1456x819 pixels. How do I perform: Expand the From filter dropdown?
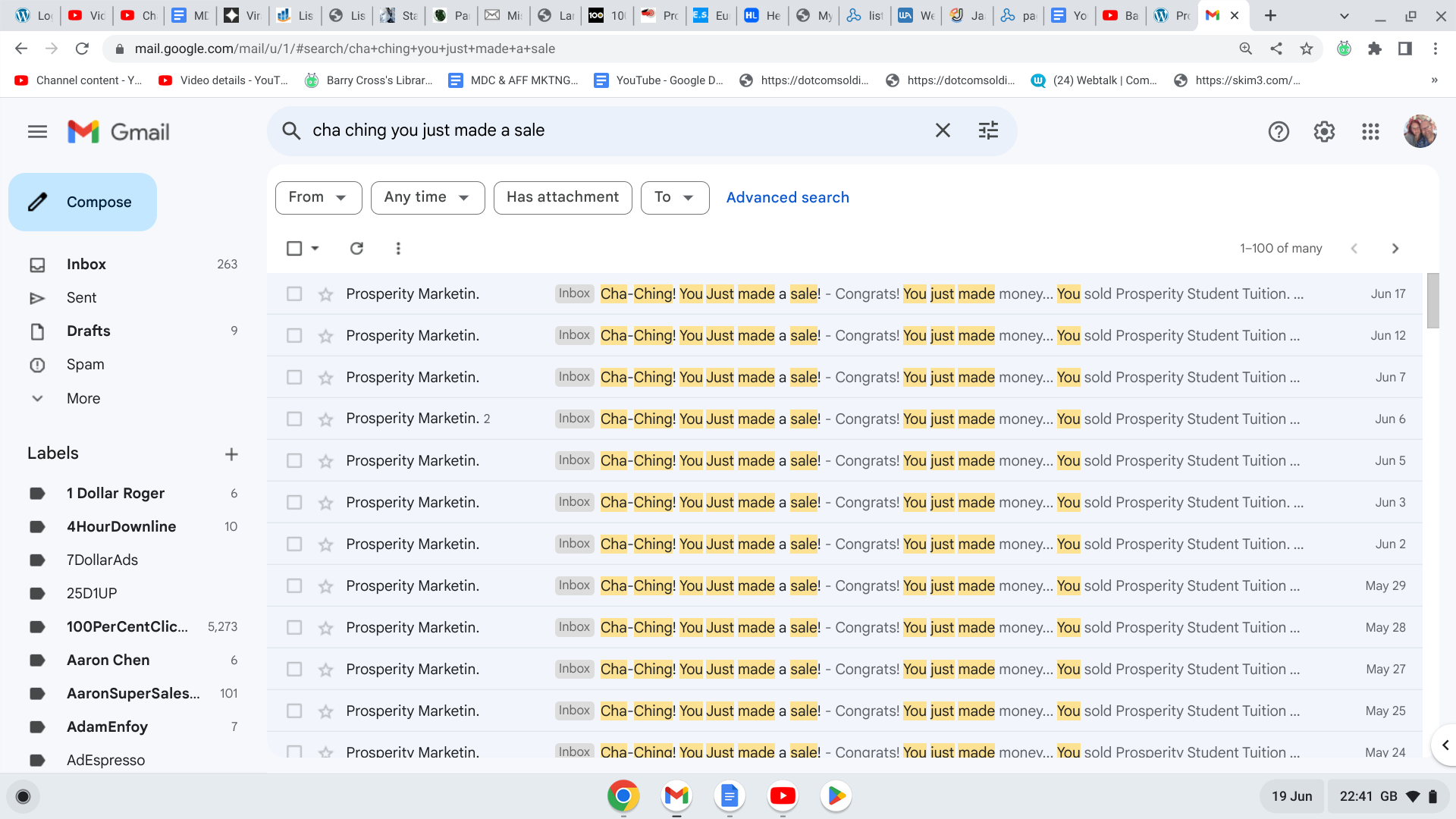(x=318, y=197)
